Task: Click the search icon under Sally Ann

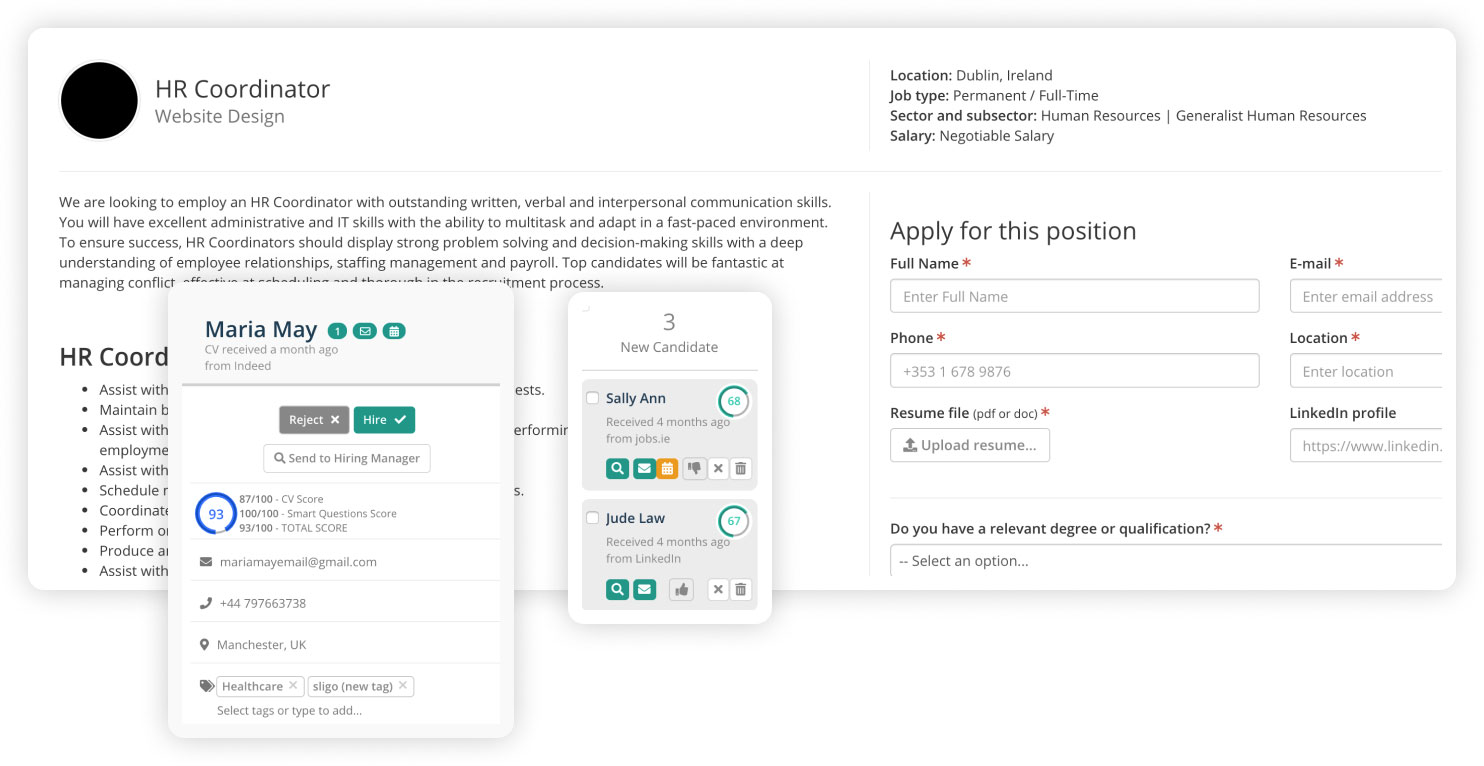Action: click(x=617, y=469)
